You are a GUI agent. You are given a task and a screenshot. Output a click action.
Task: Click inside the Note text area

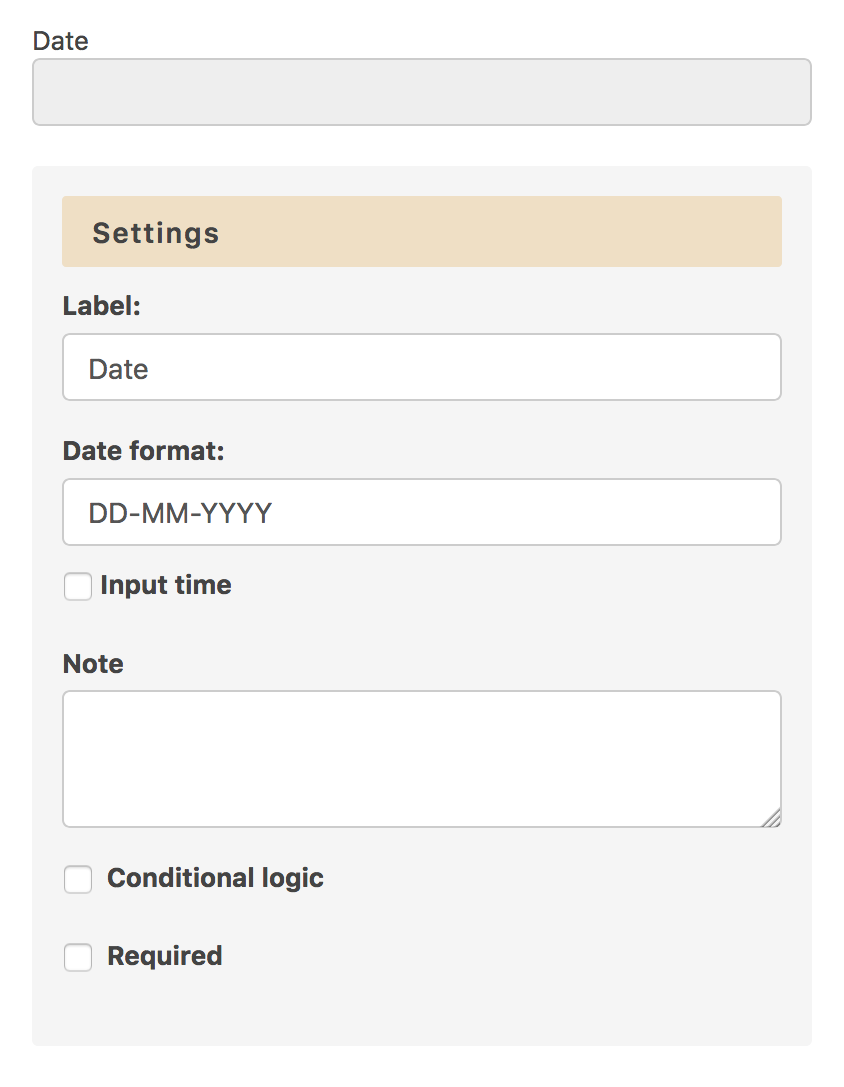pyautogui.click(x=420, y=758)
